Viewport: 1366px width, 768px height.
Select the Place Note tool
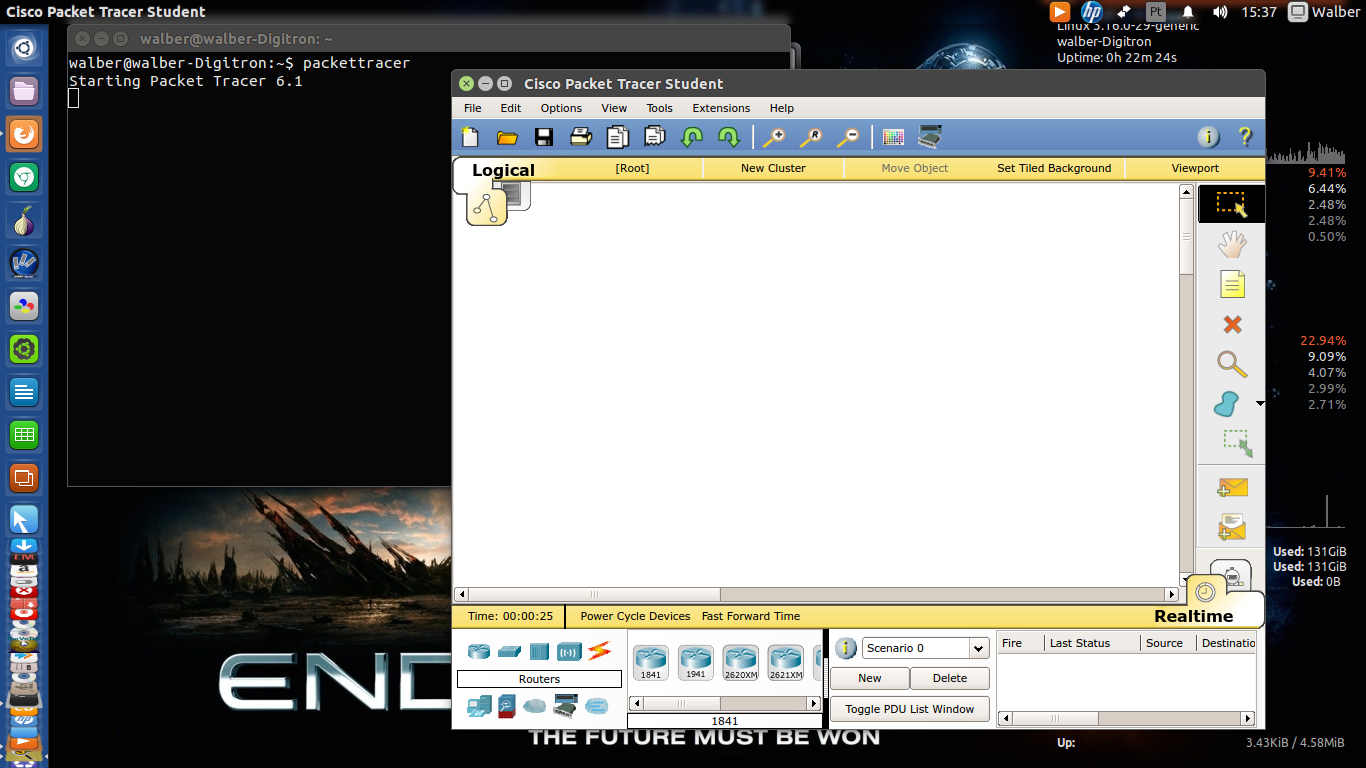tap(1232, 285)
